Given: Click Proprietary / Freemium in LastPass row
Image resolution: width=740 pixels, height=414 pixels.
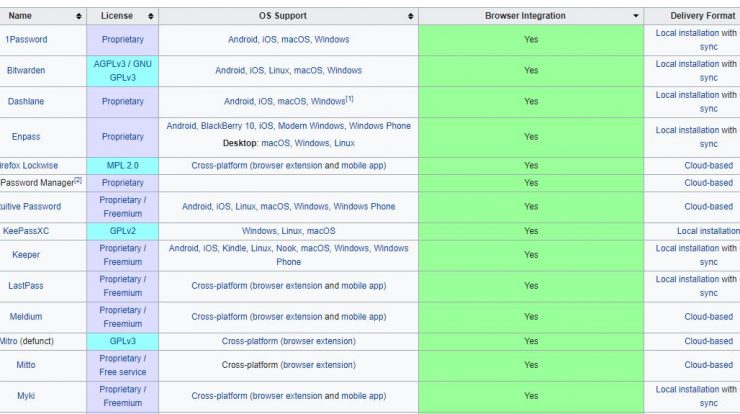Looking at the screenshot, I should click(123, 286).
